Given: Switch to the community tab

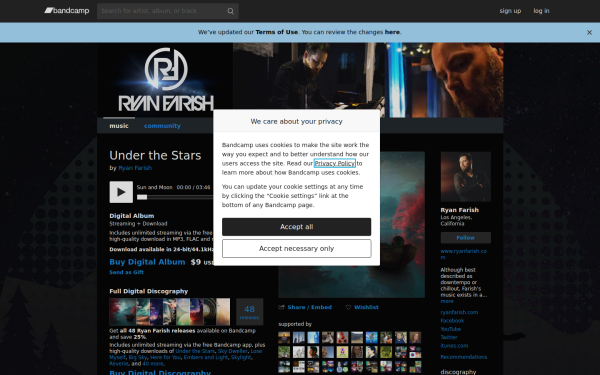Looking at the screenshot, I should point(162,126).
